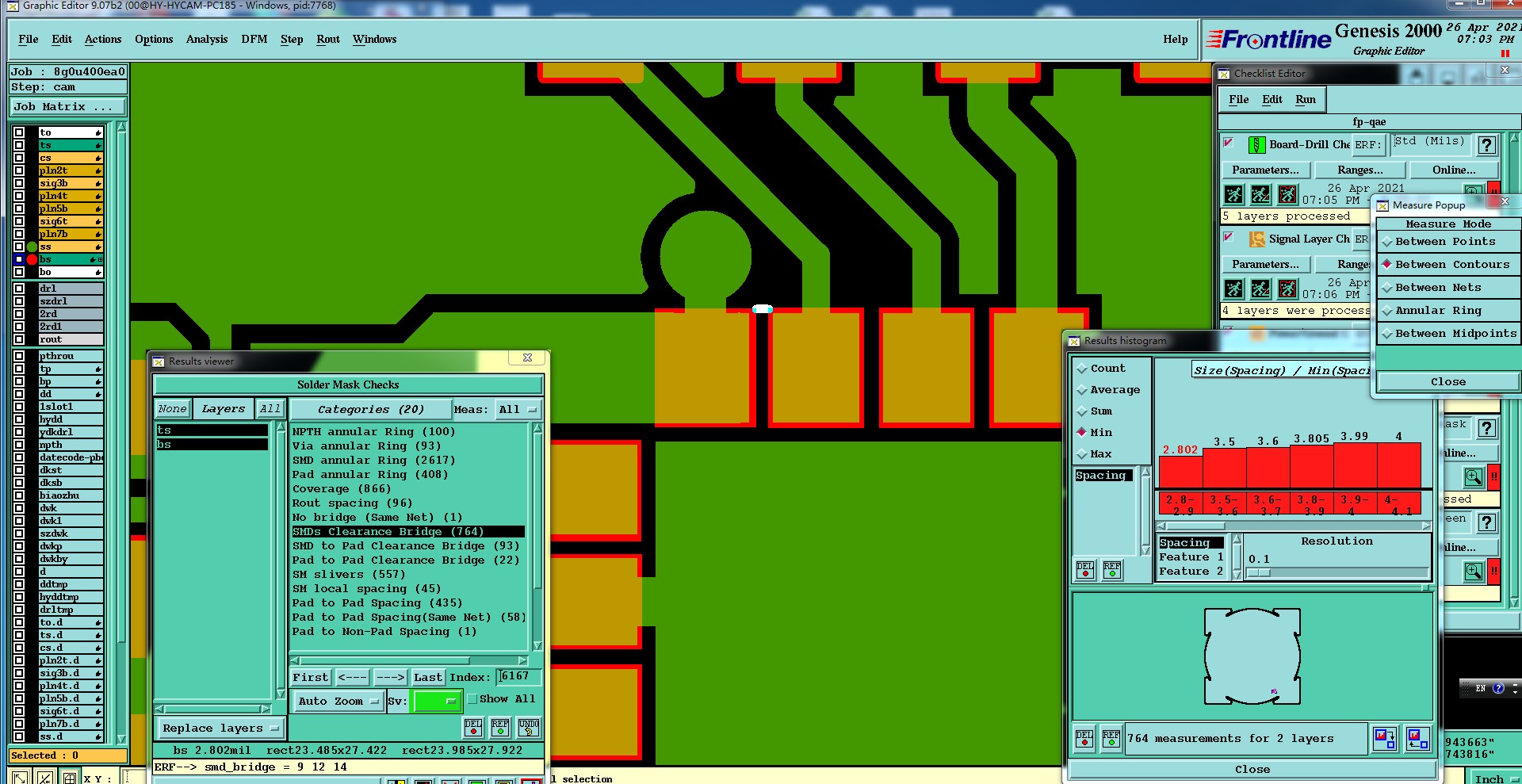Screen dimensions: 1522x784
Task: Open the Analysis menu
Action: click(x=207, y=40)
